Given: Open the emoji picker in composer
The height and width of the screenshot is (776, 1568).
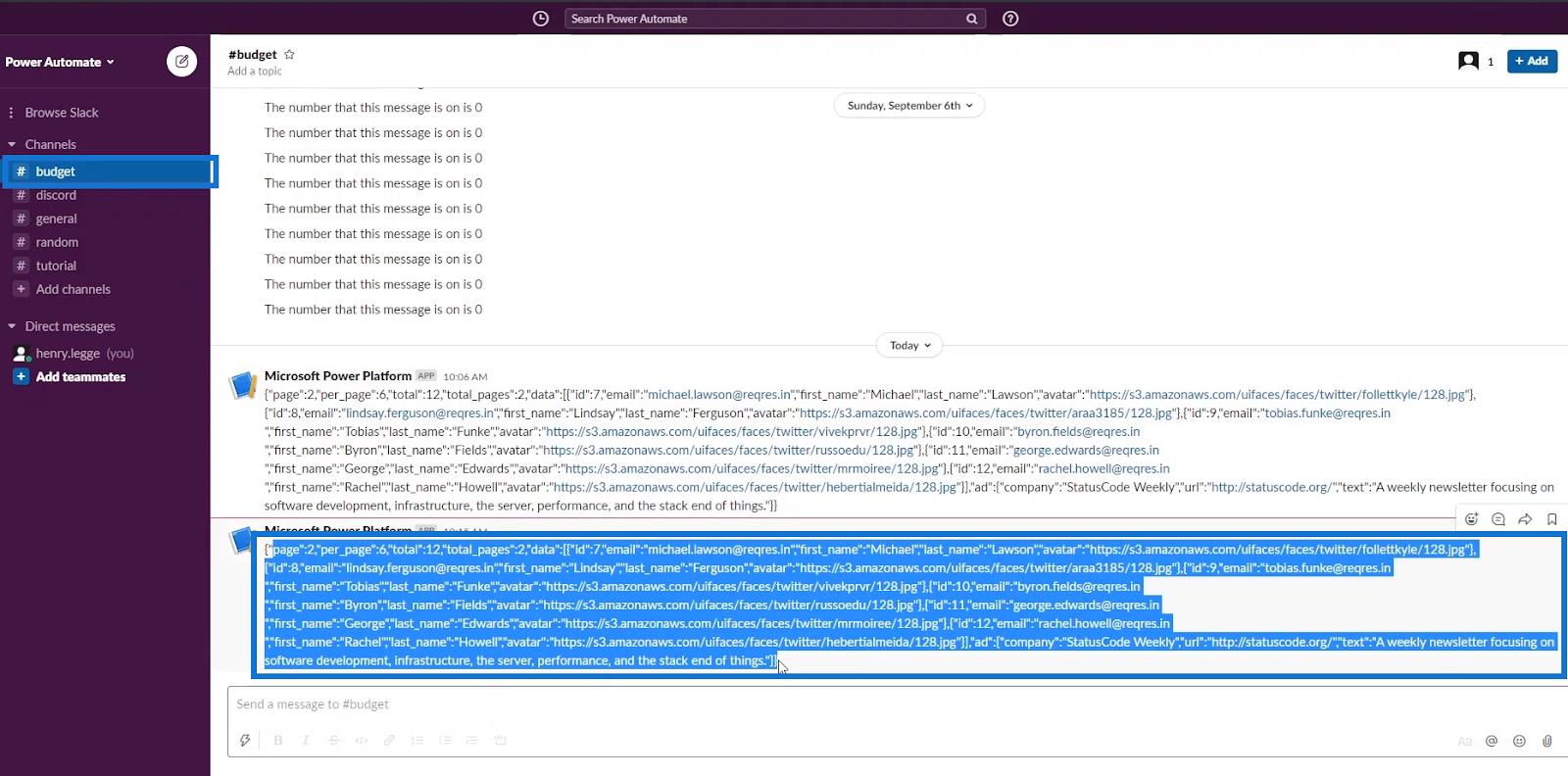Looking at the screenshot, I should (x=1519, y=742).
